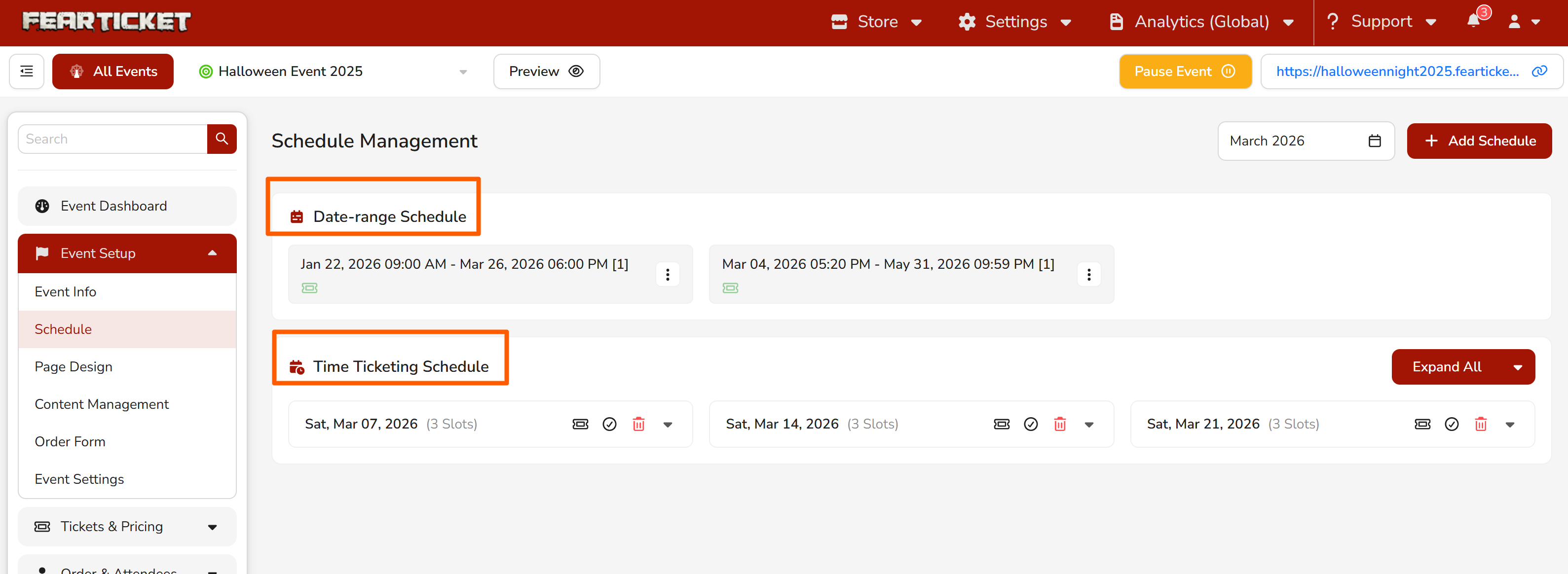
Task: Open the Page Design menu item
Action: point(74,367)
